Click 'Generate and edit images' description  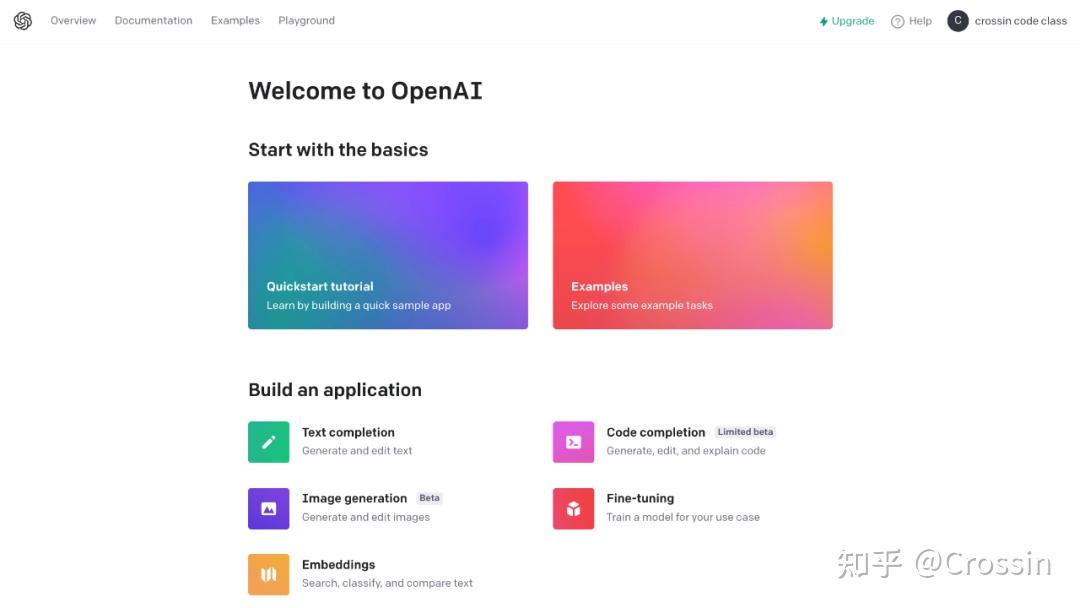[x=366, y=517]
